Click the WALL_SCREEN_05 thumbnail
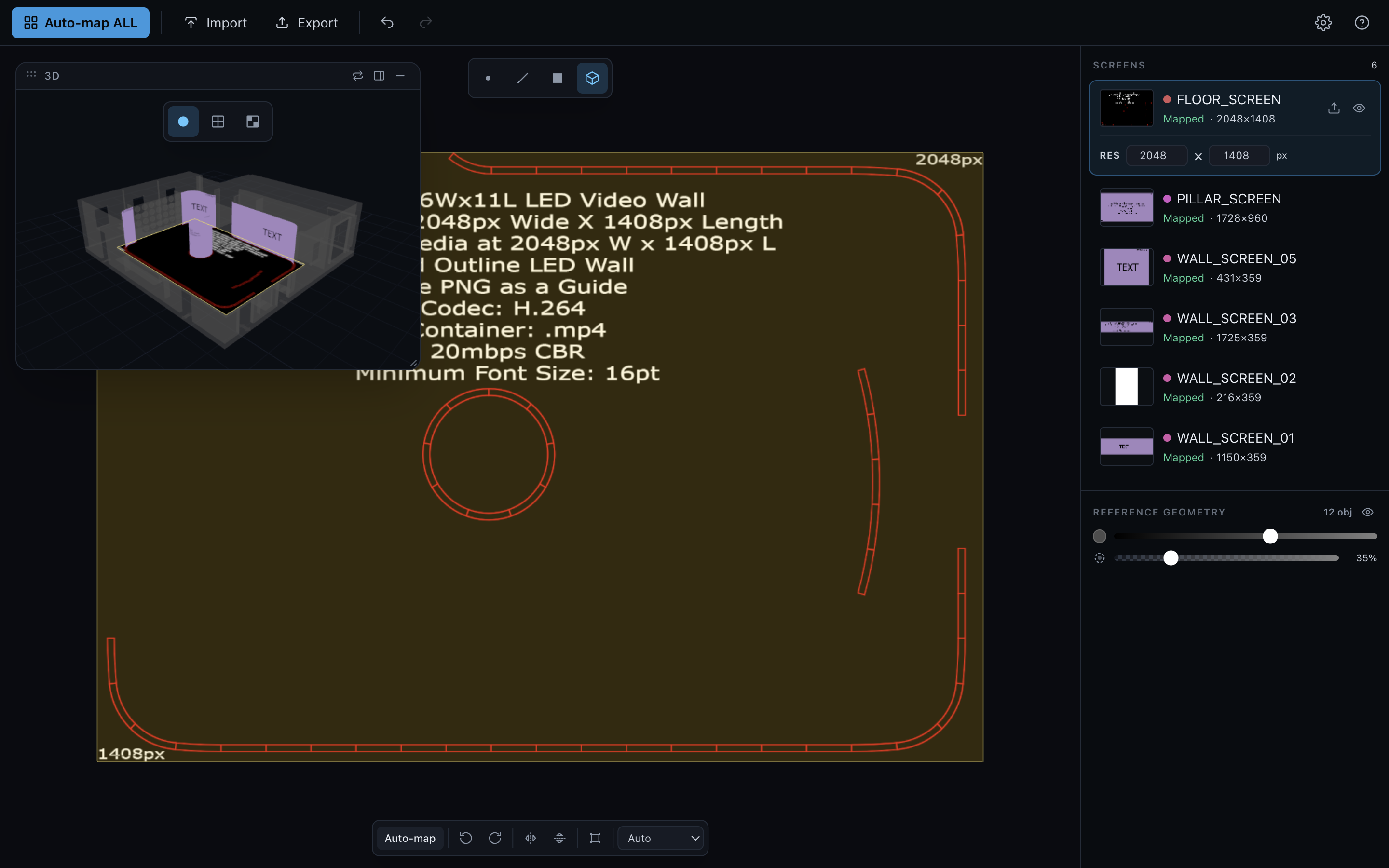Viewport: 1389px width, 868px height. 1126,267
